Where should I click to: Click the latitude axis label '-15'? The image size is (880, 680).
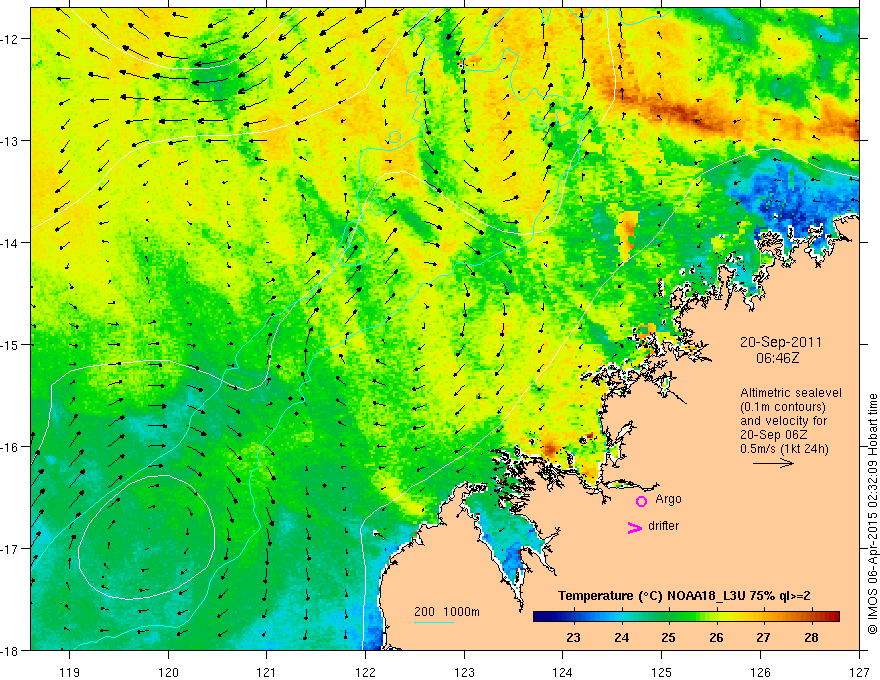coord(11,344)
